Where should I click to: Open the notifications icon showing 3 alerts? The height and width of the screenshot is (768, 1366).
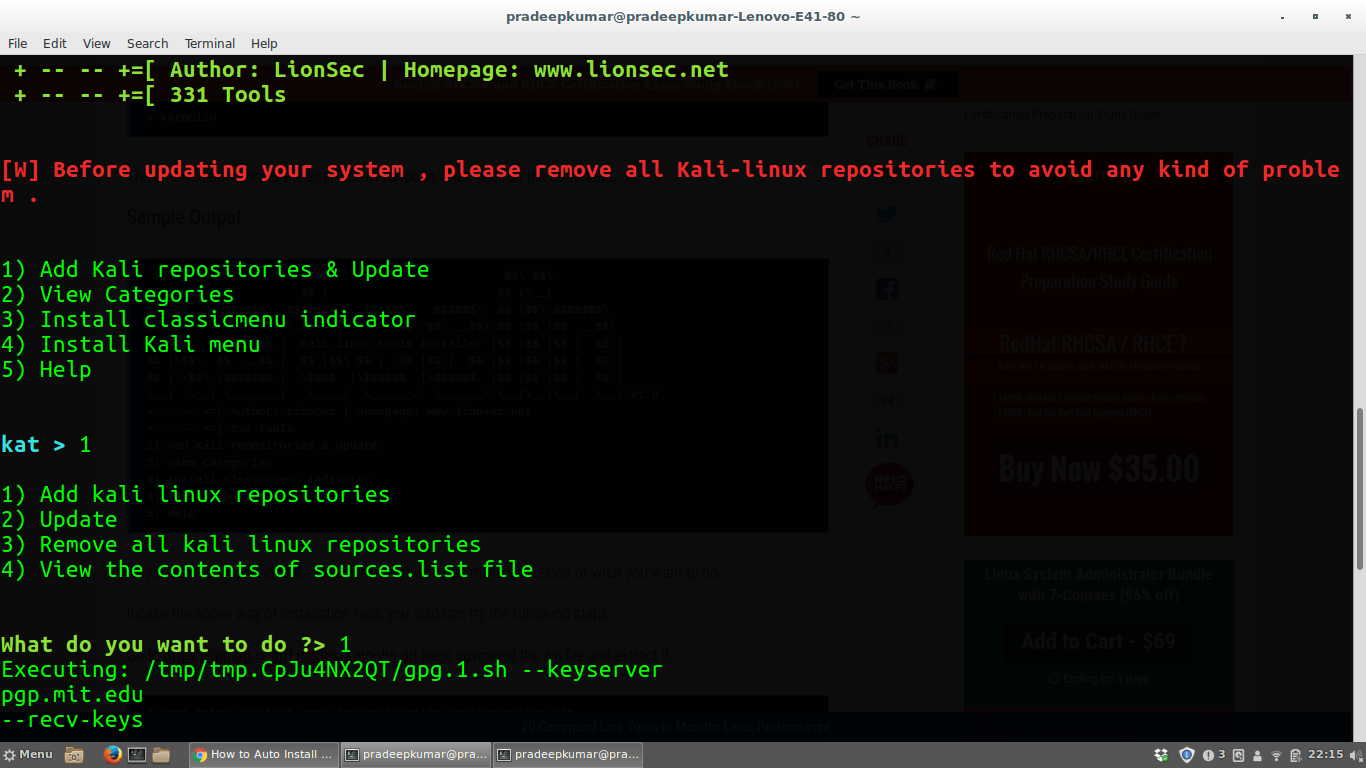pos(1212,755)
